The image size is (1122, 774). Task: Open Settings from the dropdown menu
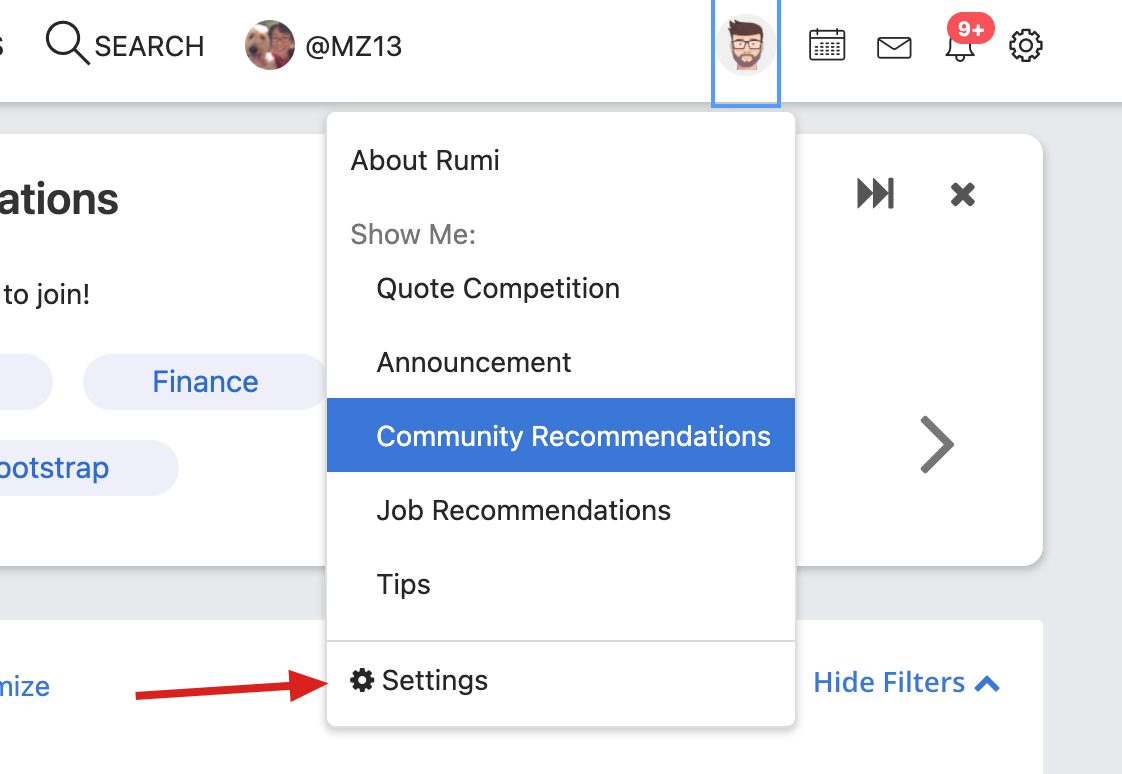pos(561,681)
